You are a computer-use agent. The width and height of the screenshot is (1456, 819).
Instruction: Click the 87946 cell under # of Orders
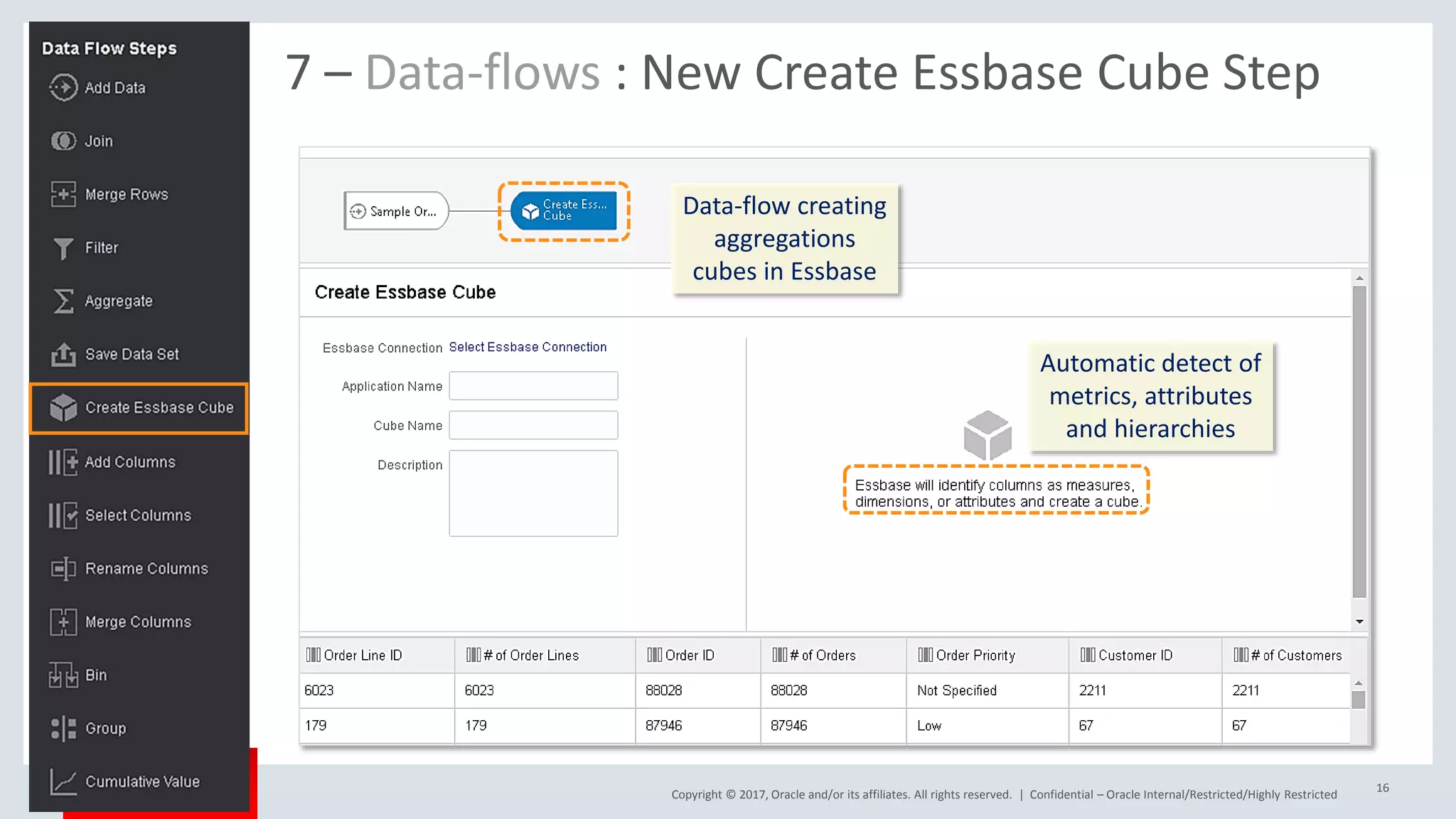(833, 726)
